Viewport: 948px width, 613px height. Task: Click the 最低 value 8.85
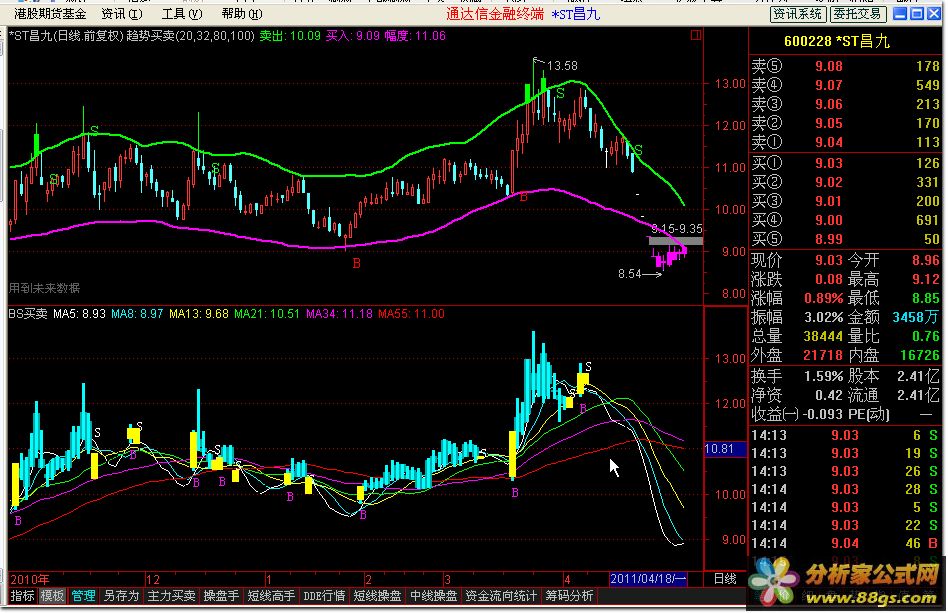[x=926, y=298]
